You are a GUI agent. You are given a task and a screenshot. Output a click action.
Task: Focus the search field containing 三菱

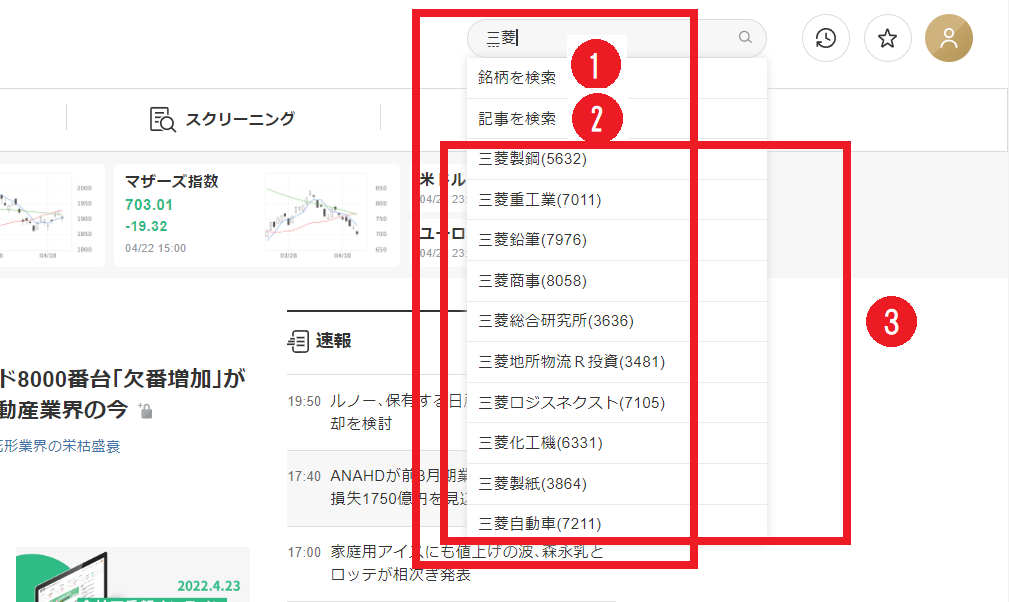pyautogui.click(x=616, y=38)
